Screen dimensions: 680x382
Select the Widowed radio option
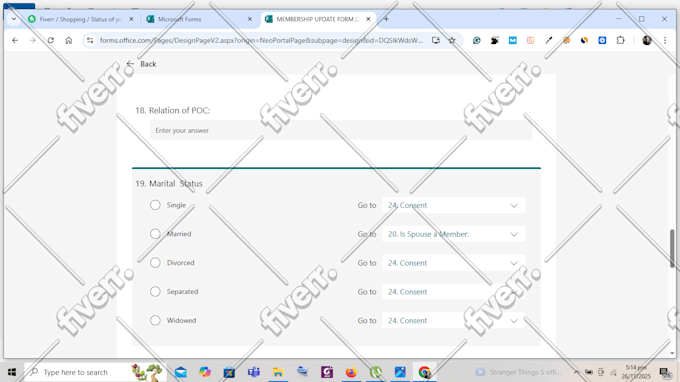(155, 320)
